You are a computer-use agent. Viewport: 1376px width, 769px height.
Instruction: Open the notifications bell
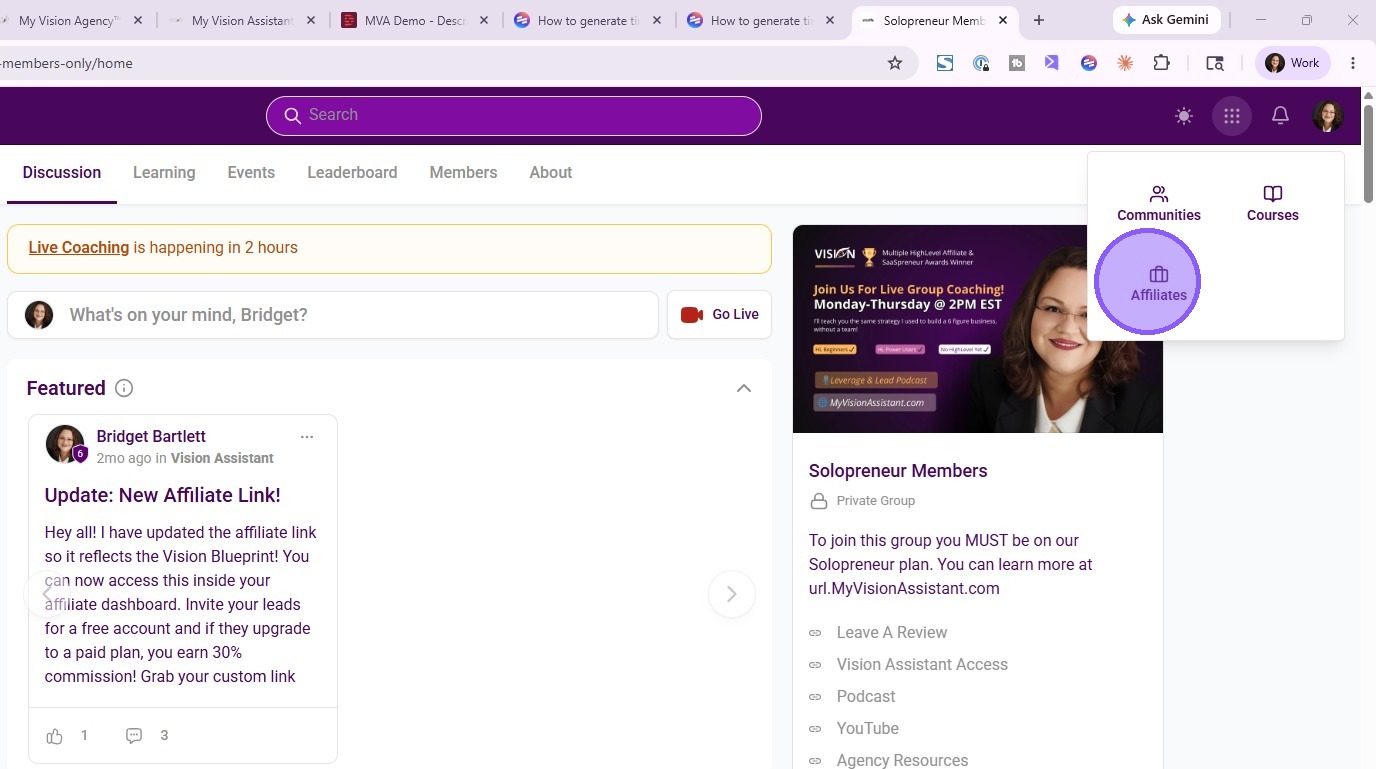tap(1280, 116)
